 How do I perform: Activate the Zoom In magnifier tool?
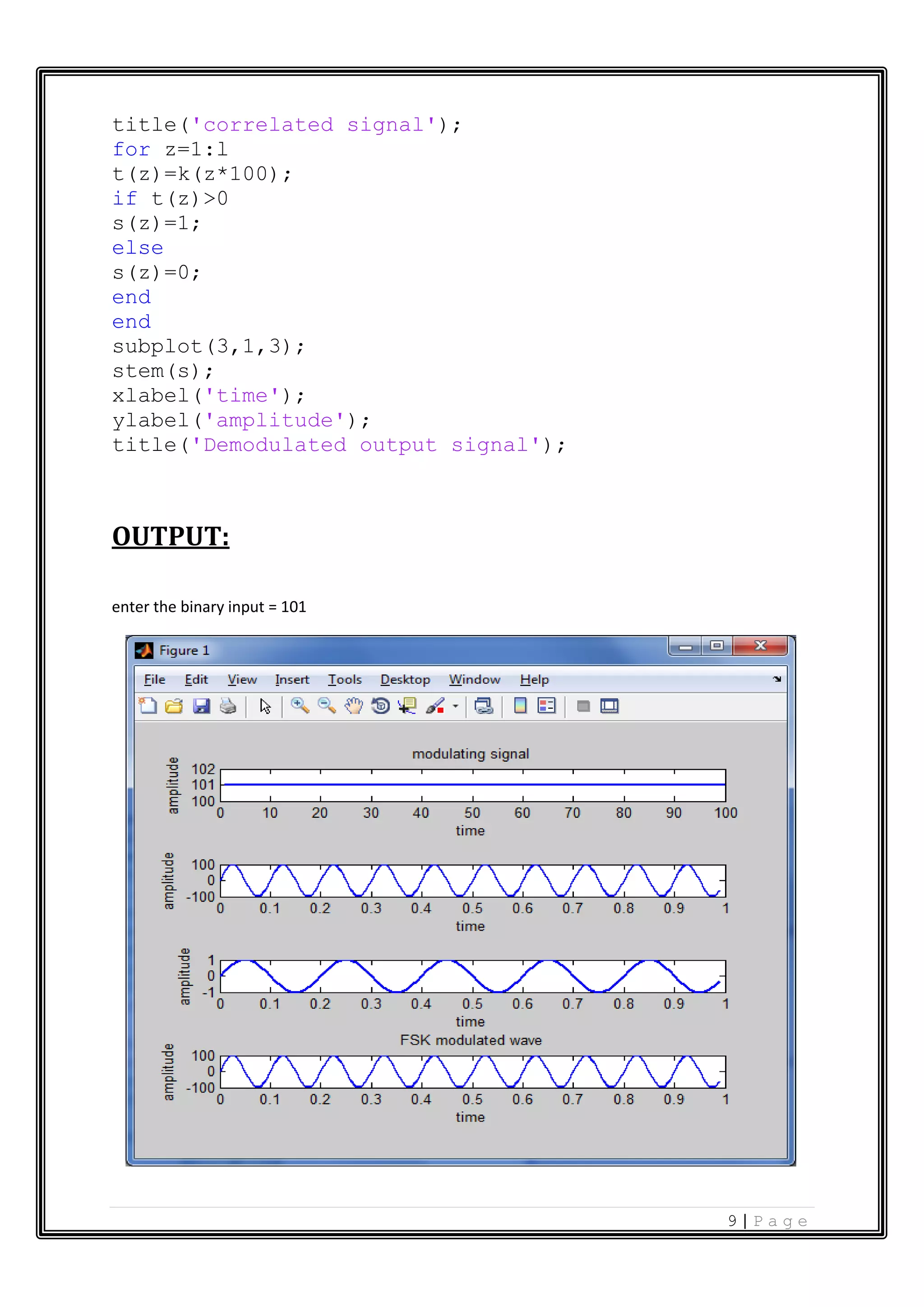(300, 706)
